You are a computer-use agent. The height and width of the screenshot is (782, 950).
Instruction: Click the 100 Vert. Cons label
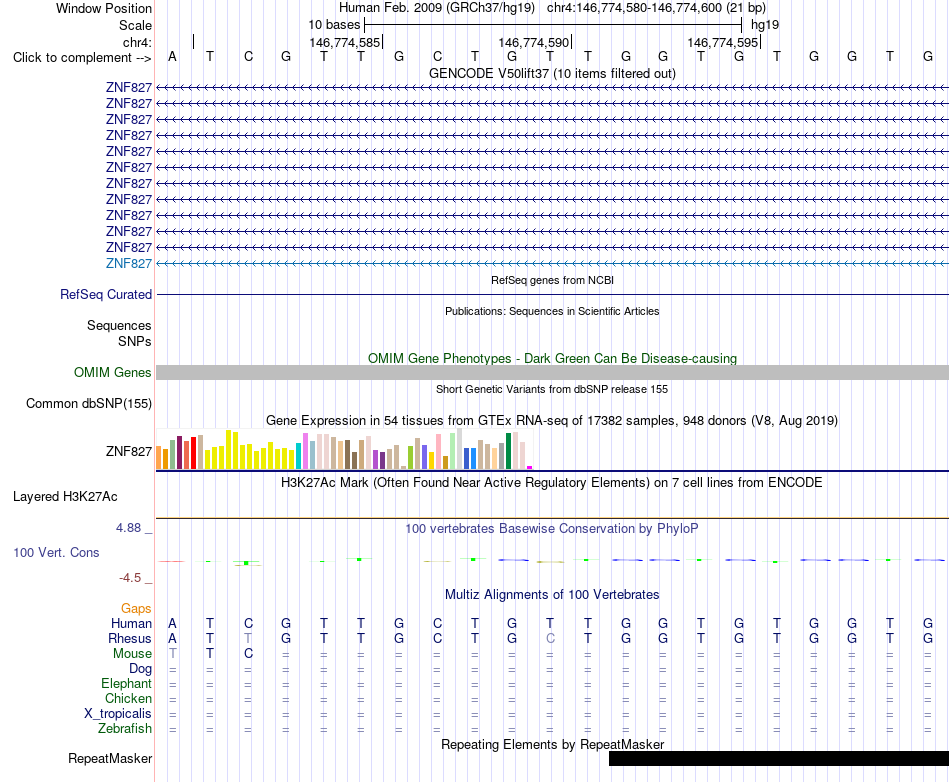point(56,552)
